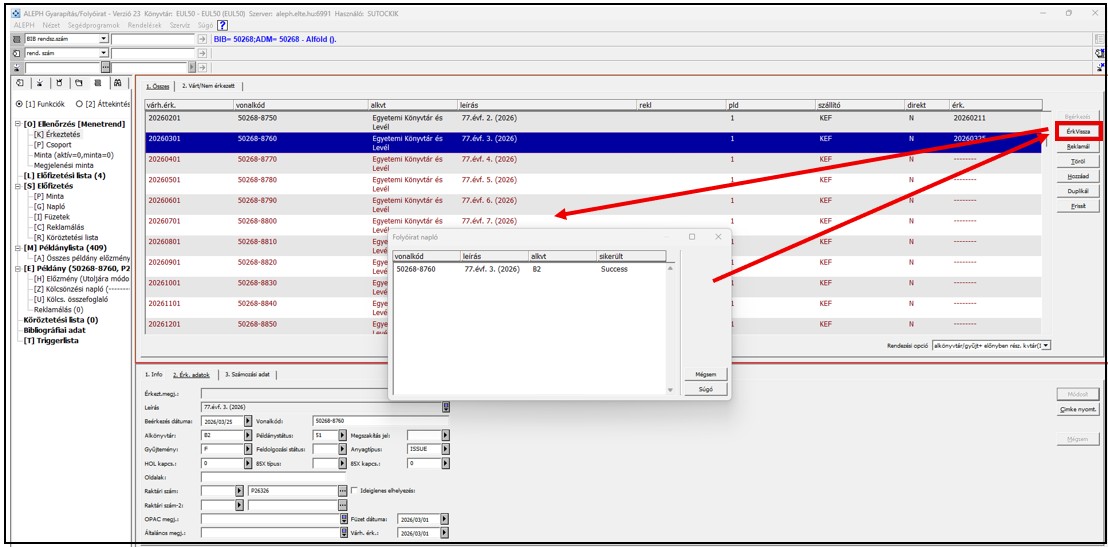Open the serials list tab icon in left panel
The width and height of the screenshot is (1108, 547).
[x=98, y=83]
